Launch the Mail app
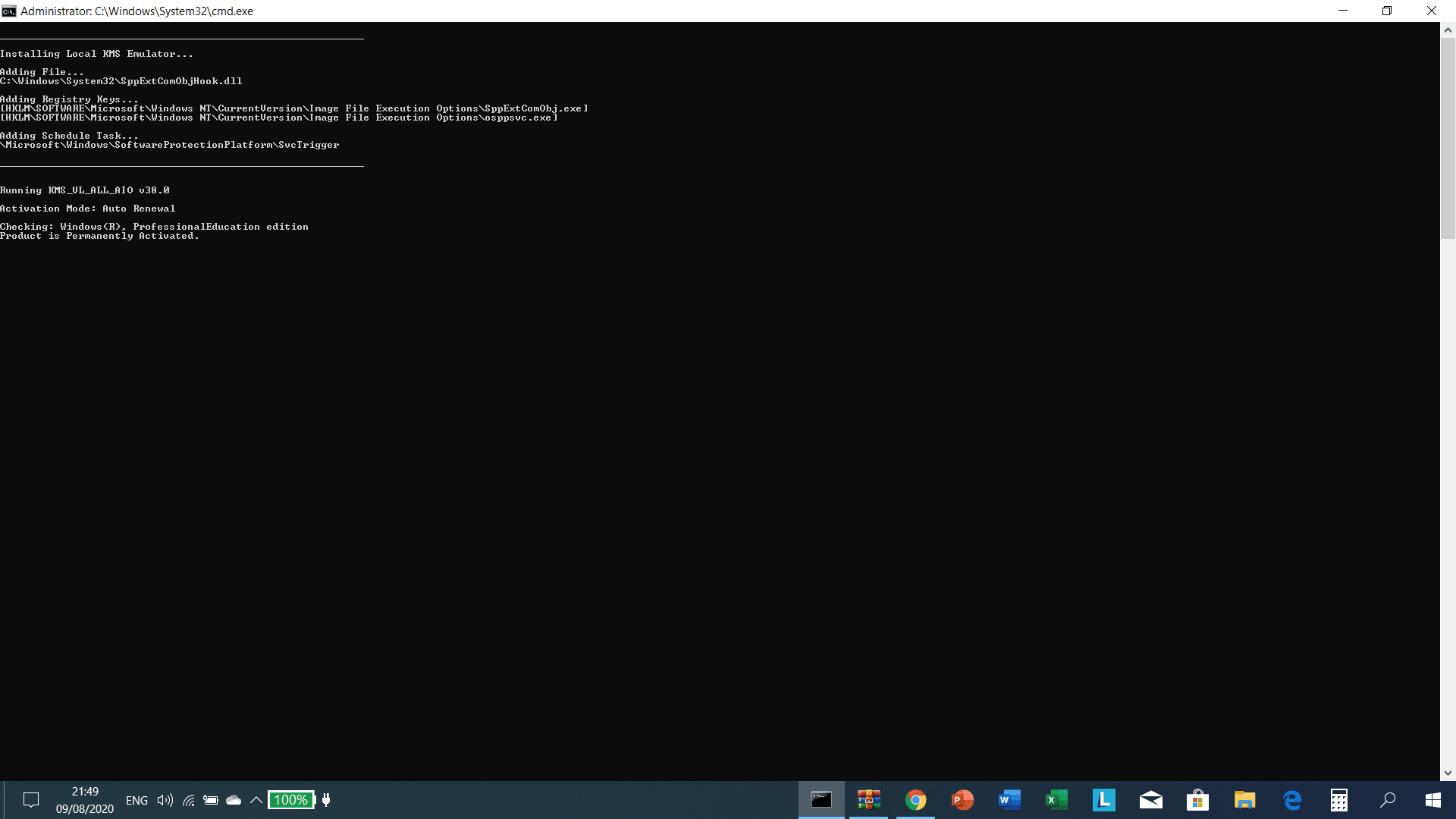This screenshot has height=819, width=1456. (x=1151, y=799)
